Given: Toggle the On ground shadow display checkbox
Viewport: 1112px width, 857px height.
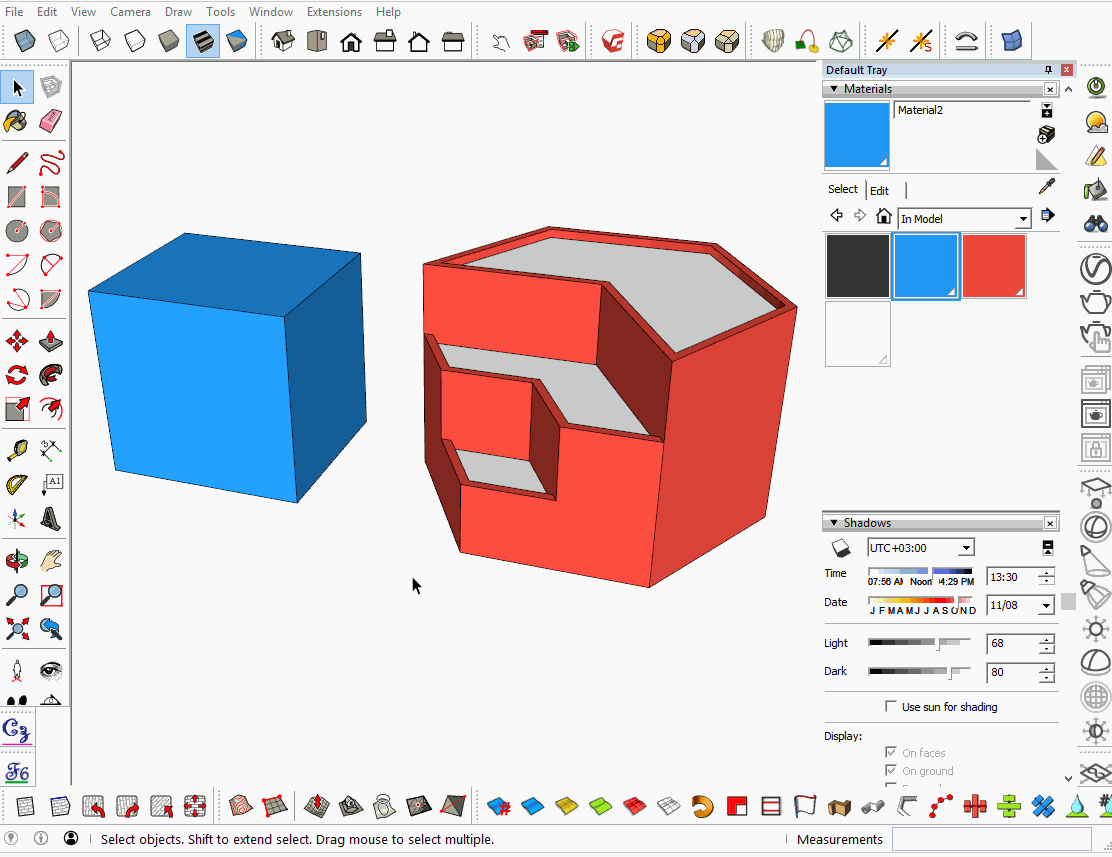Looking at the screenshot, I should tap(890, 770).
